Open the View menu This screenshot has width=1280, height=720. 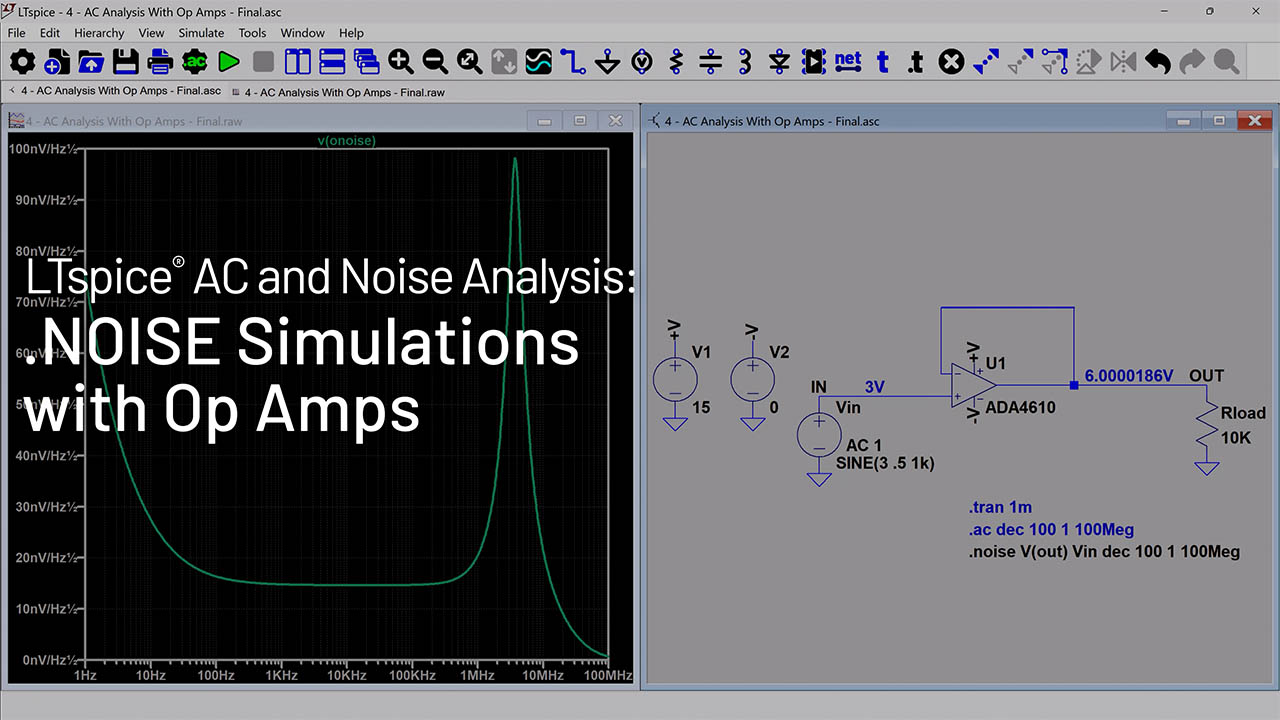152,33
